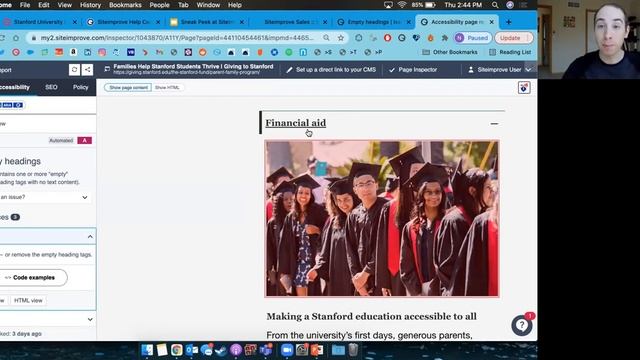Click the Update Chrome button
Screen dimensions: 640x360
click(x=513, y=38)
